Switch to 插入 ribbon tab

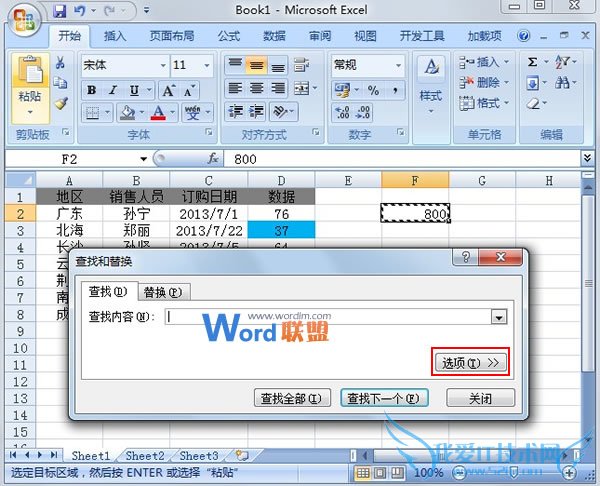pyautogui.click(x=115, y=36)
